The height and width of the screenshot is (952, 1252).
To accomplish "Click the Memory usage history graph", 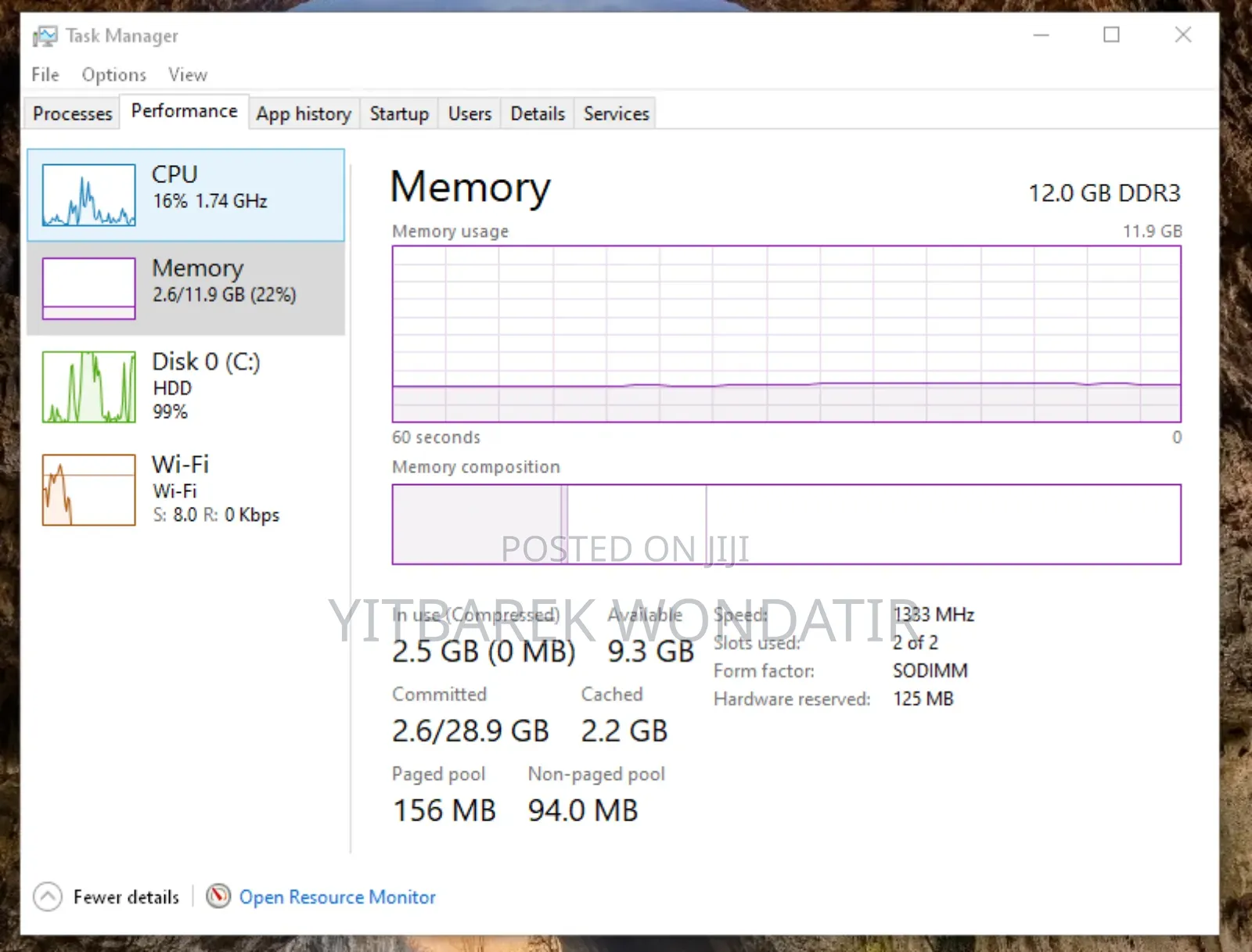I will tap(786, 334).
